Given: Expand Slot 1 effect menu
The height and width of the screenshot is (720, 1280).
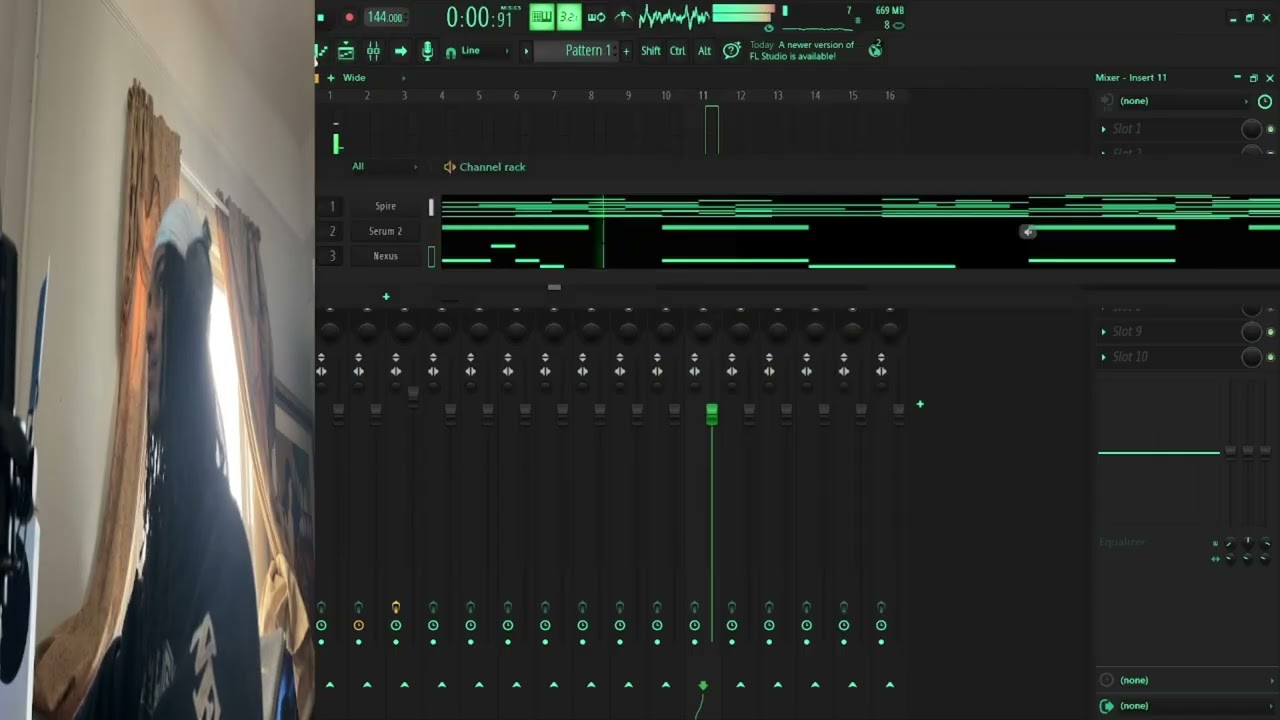Looking at the screenshot, I should tap(1104, 129).
